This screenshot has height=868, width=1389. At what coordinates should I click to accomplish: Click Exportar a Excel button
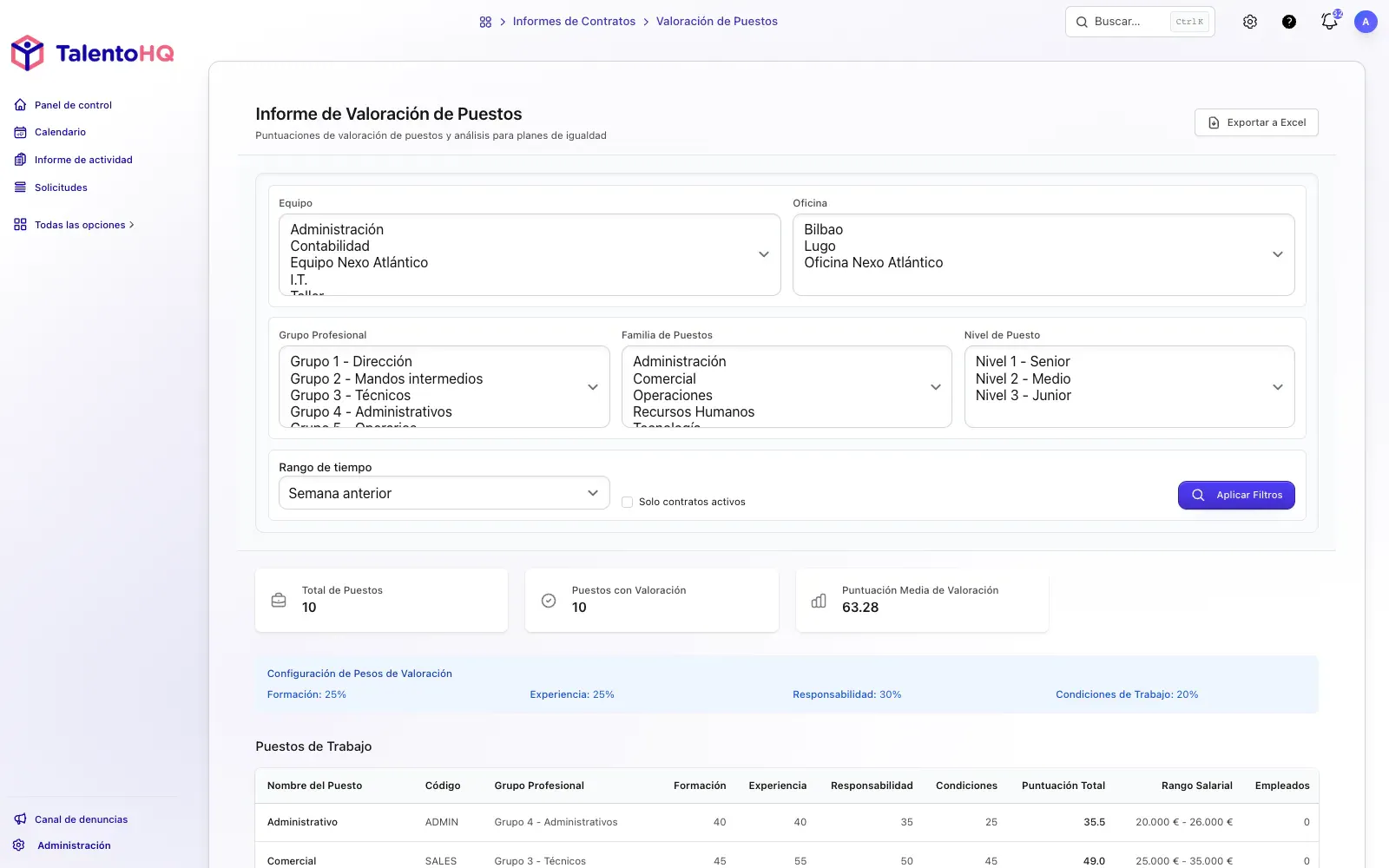pos(1256,122)
